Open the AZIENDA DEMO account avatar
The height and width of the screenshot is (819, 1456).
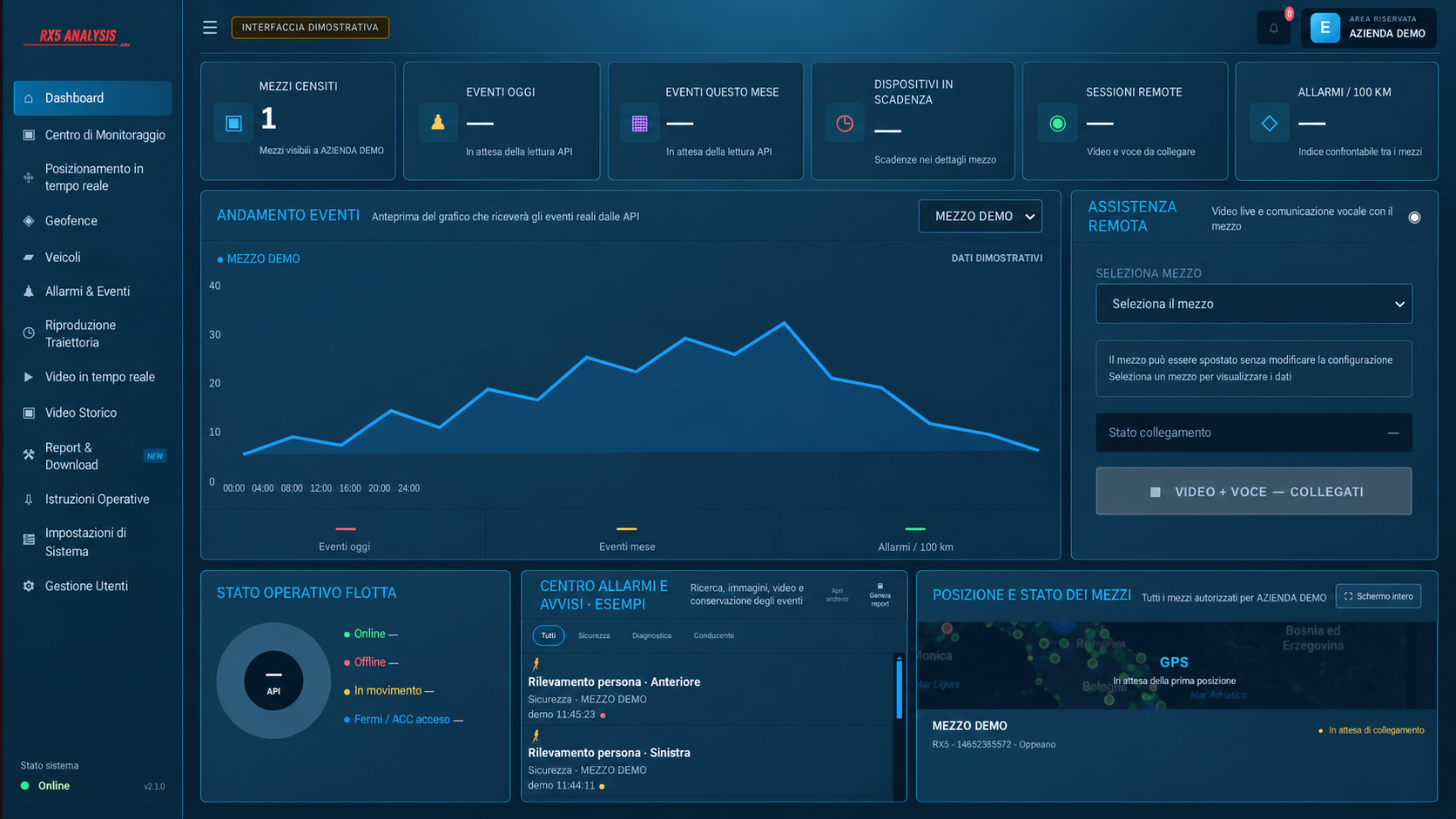coord(1325,28)
